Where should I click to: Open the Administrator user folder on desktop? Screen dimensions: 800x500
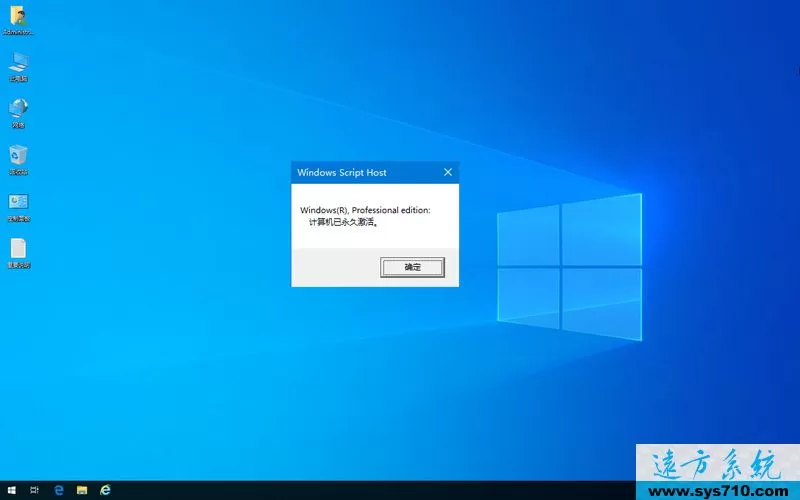[18, 18]
